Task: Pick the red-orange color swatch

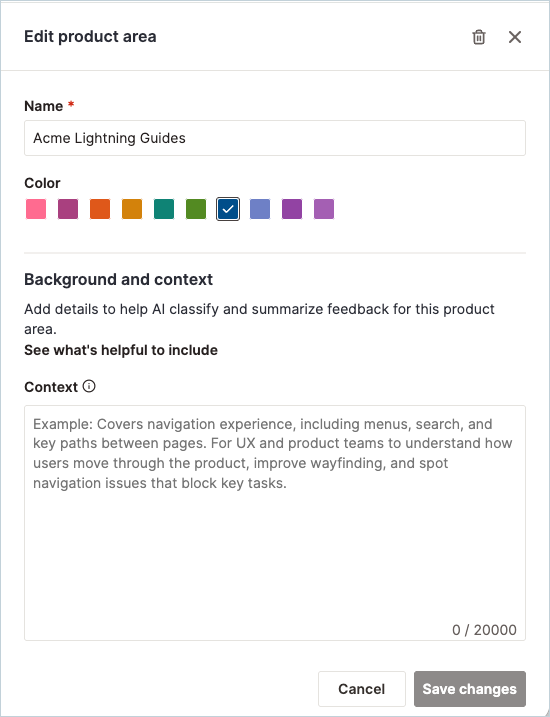Action: [100, 209]
